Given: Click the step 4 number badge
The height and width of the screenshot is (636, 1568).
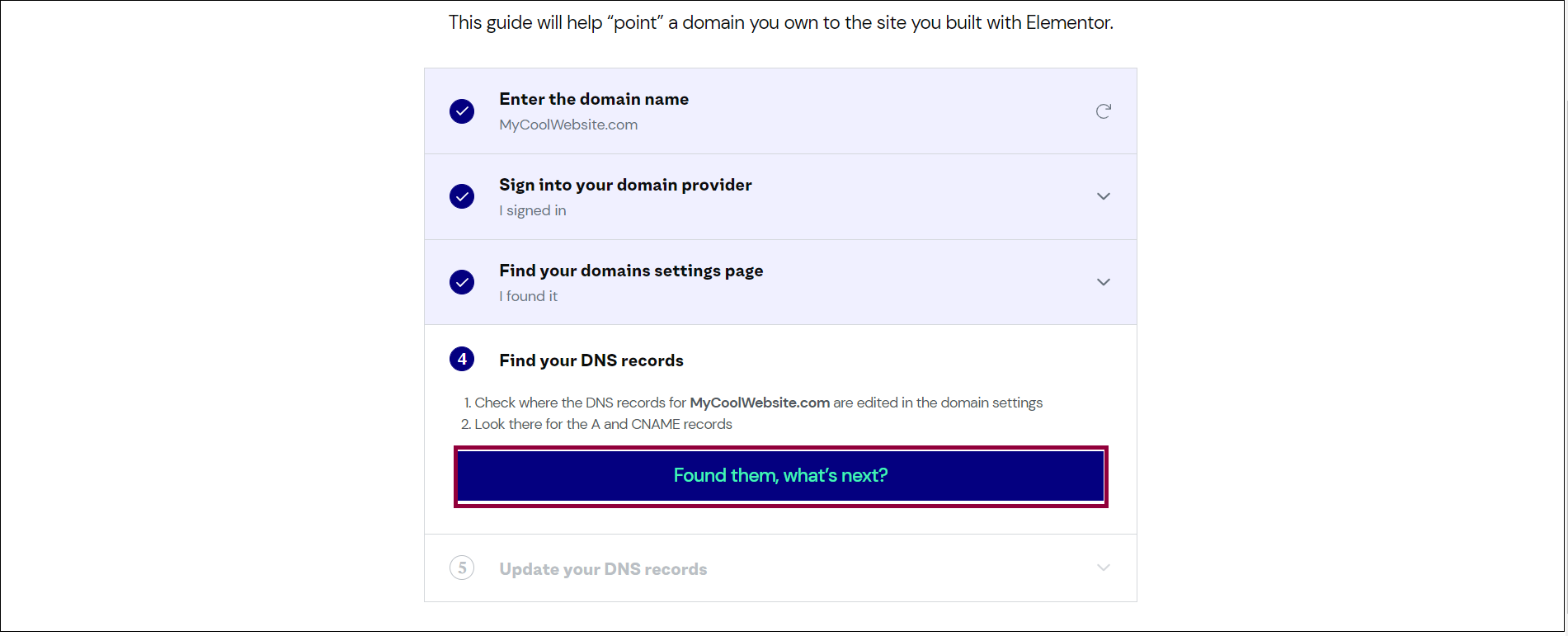Looking at the screenshot, I should [x=462, y=359].
